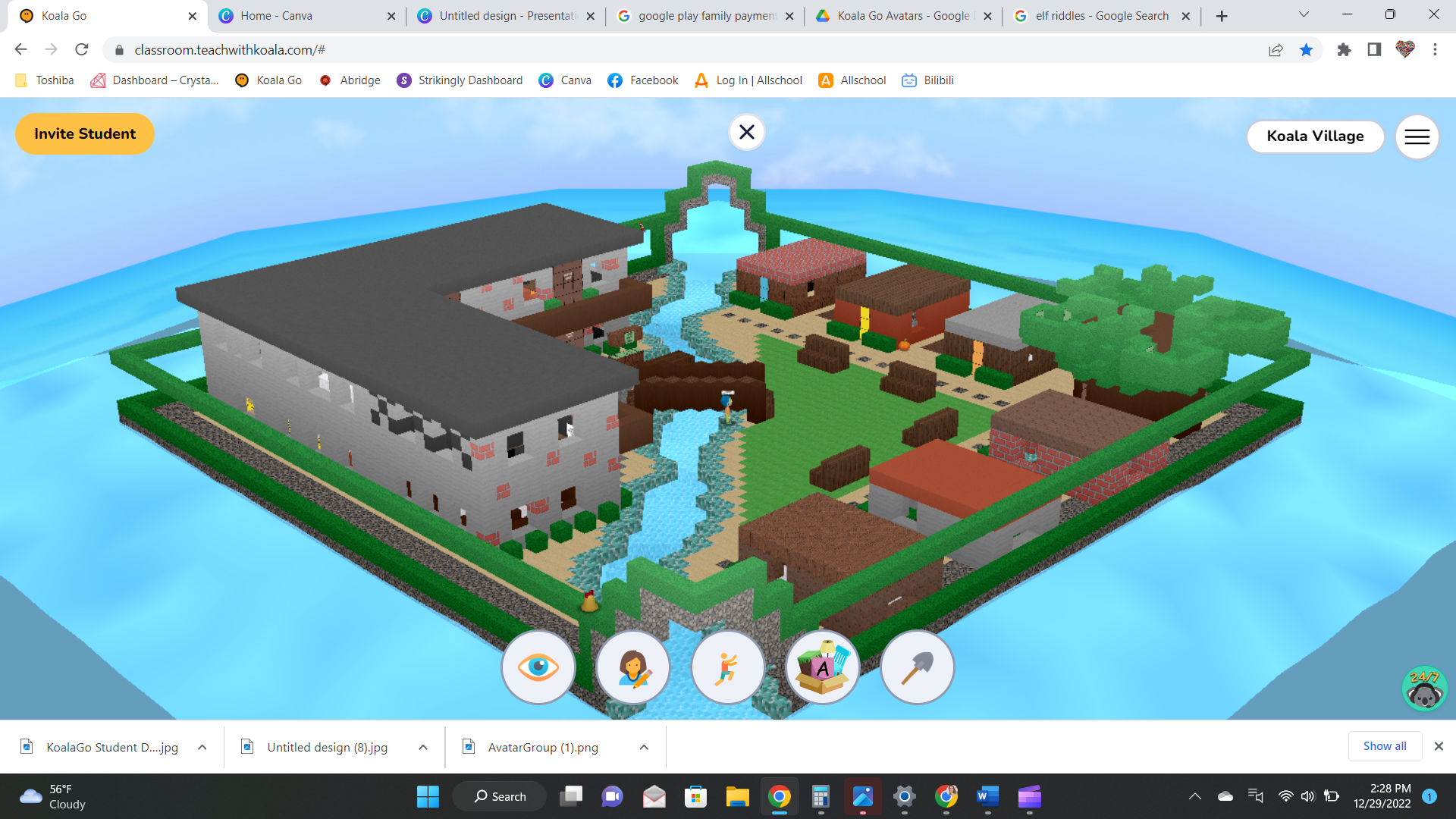Viewport: 1456px width, 819px height.
Task: Open the hamburger menu beside Koala Village
Action: click(x=1417, y=136)
